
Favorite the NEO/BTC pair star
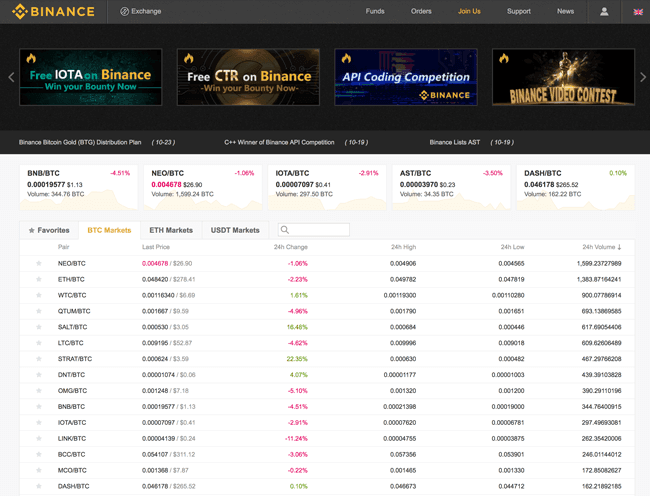click(x=39, y=263)
